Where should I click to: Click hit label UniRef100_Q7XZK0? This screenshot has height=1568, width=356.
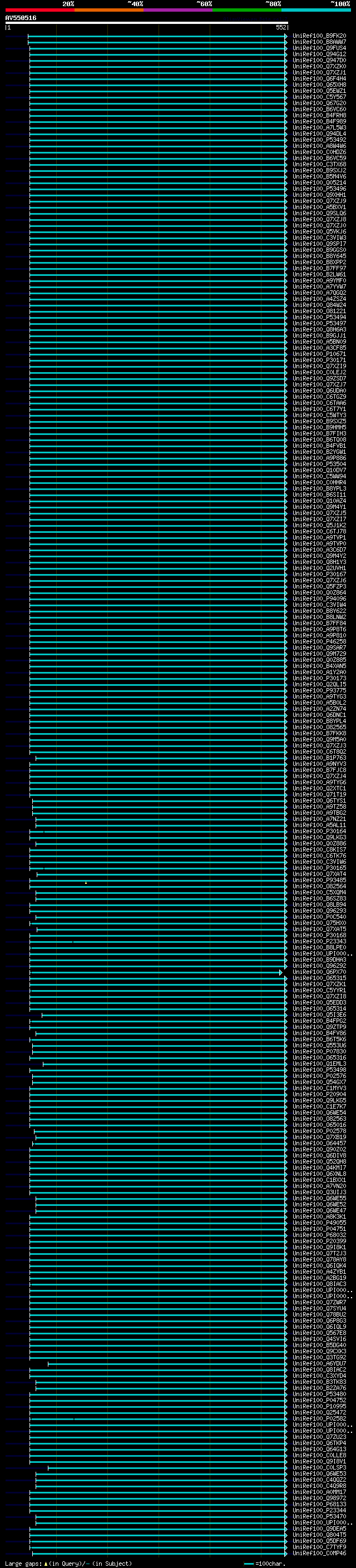pos(319,66)
